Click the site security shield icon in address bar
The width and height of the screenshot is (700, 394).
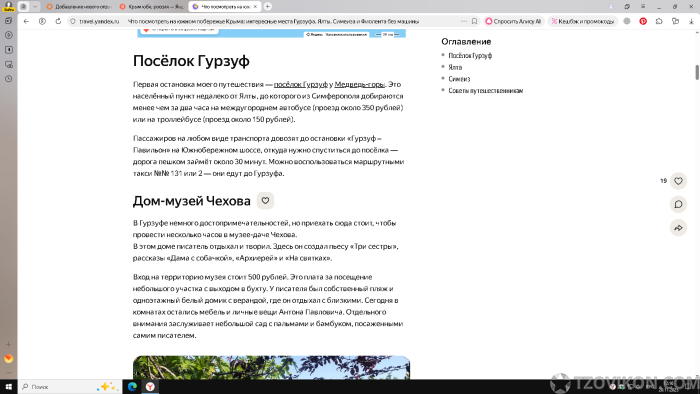[73, 21]
